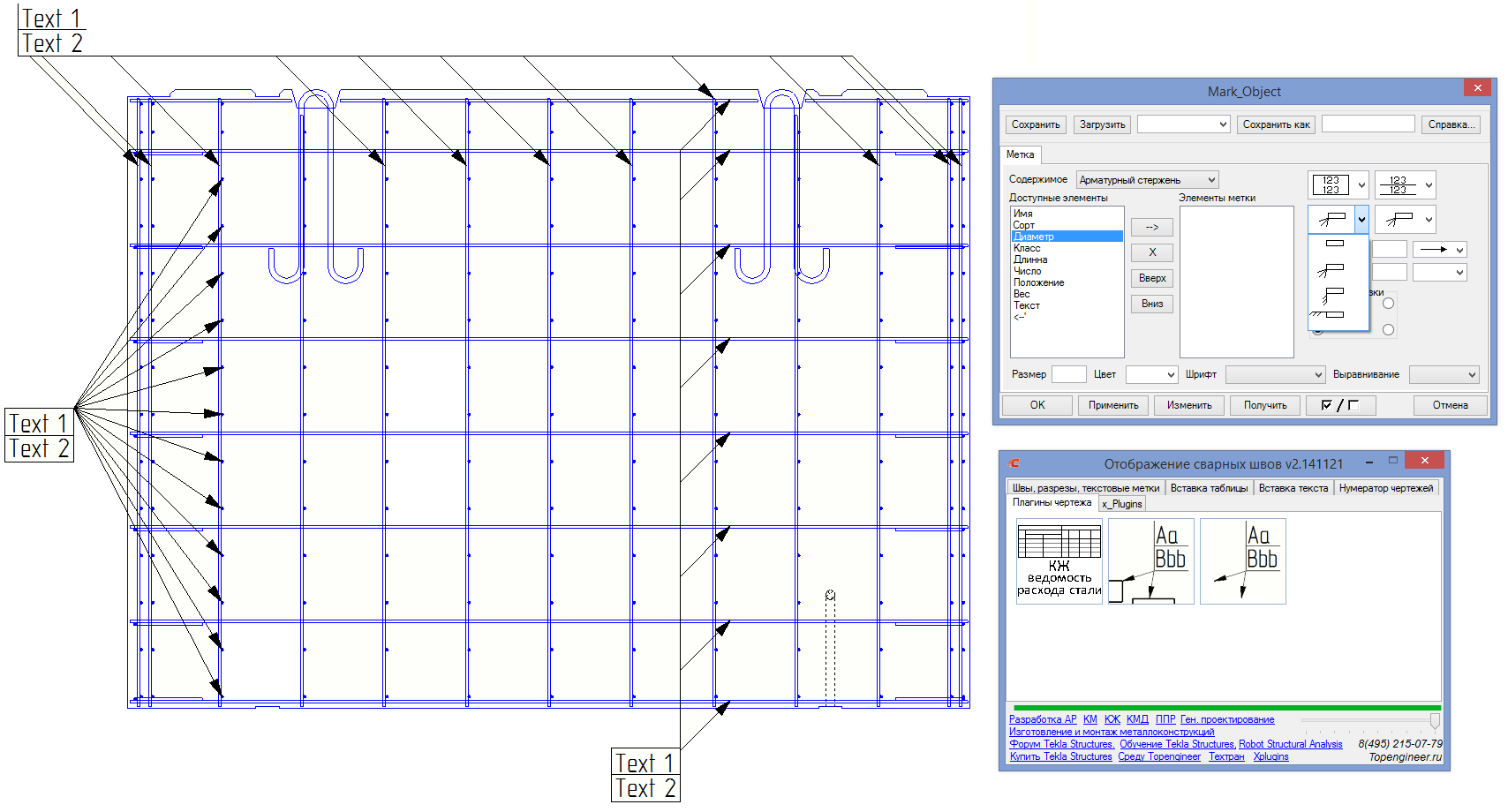The width and height of the screenshot is (1508, 812).
Task: Open the Форум Tekla Structures link
Action: pos(1060,744)
